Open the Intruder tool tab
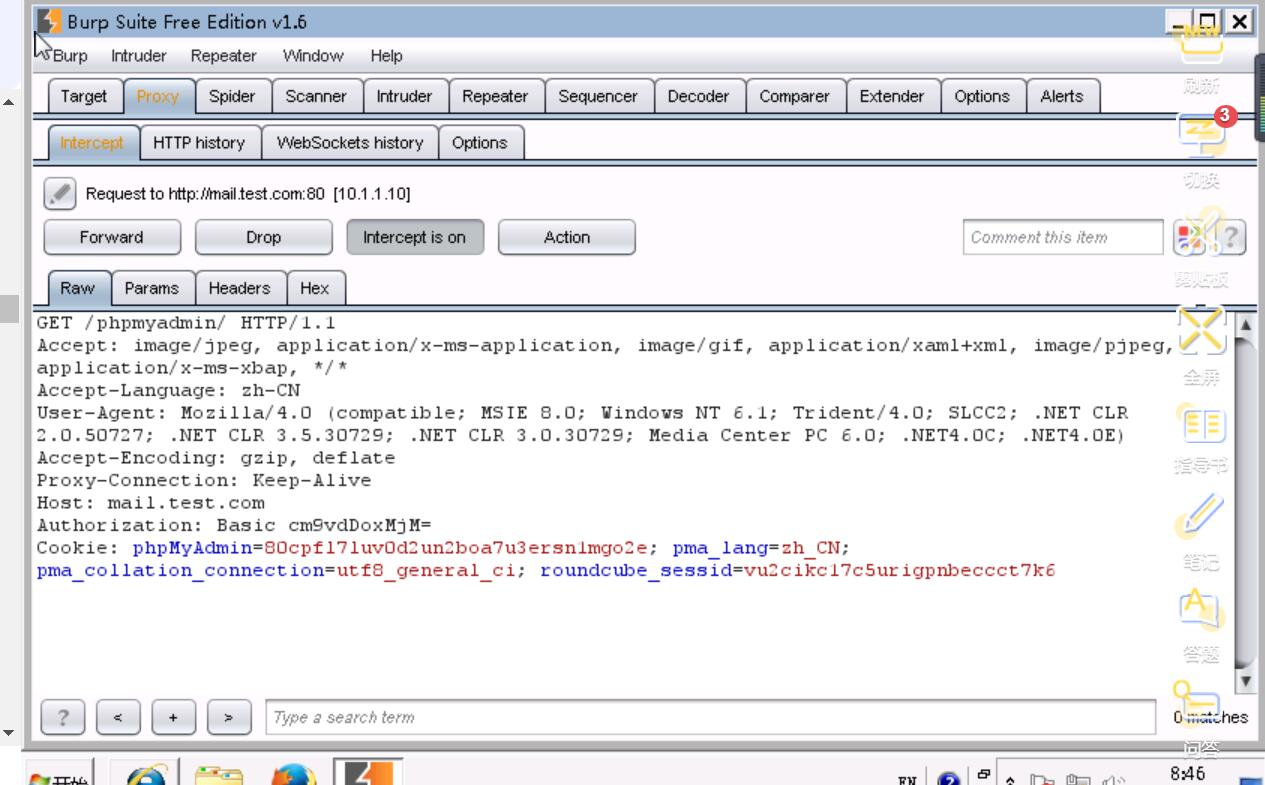 pyautogui.click(x=404, y=96)
